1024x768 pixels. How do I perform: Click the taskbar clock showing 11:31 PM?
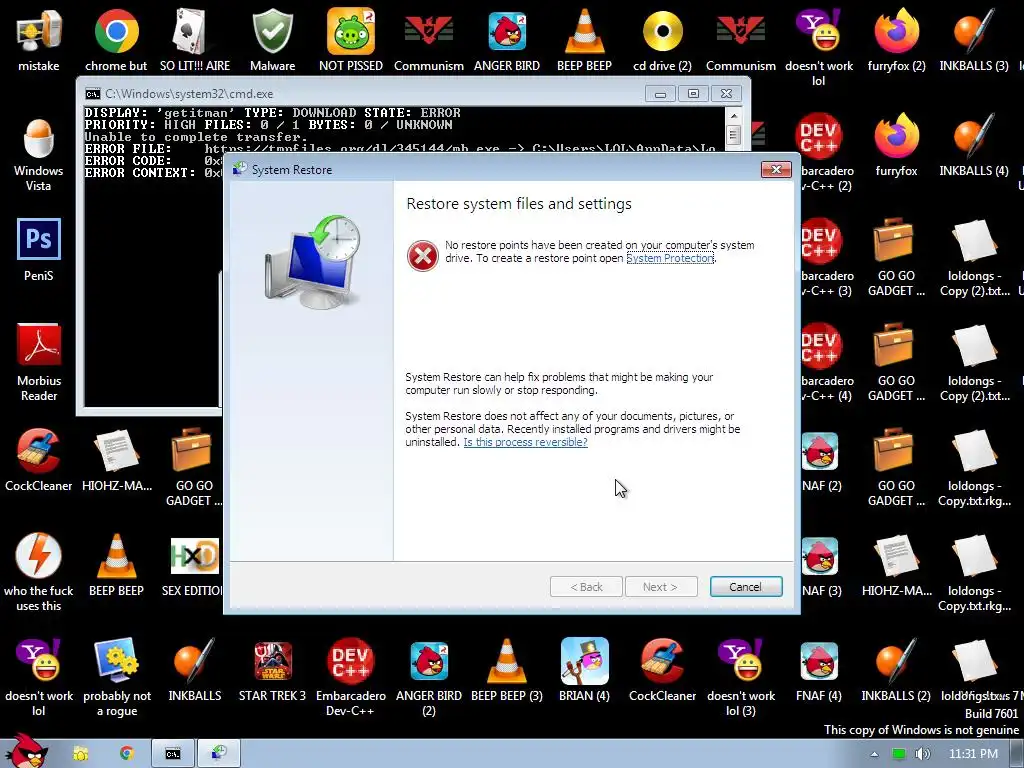[x=972, y=754]
